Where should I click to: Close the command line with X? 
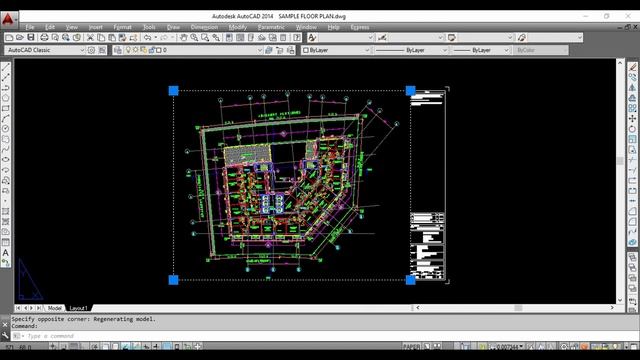5,325
